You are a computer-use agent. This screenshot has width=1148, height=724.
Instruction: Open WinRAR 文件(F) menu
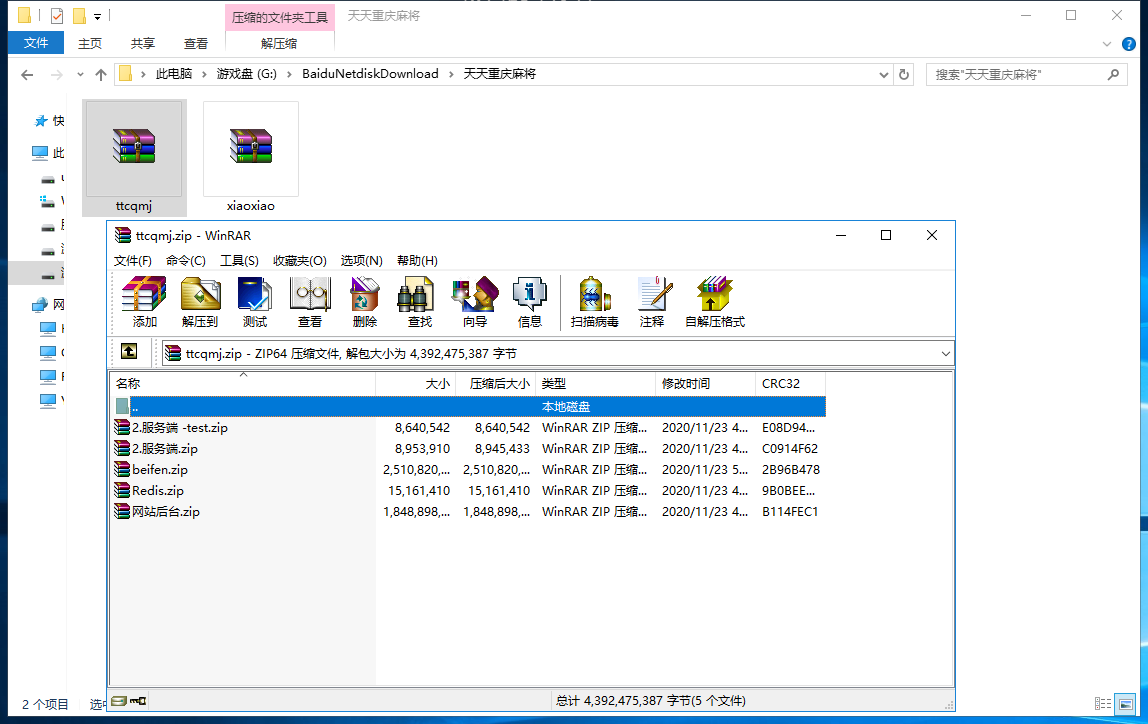[x=133, y=261]
